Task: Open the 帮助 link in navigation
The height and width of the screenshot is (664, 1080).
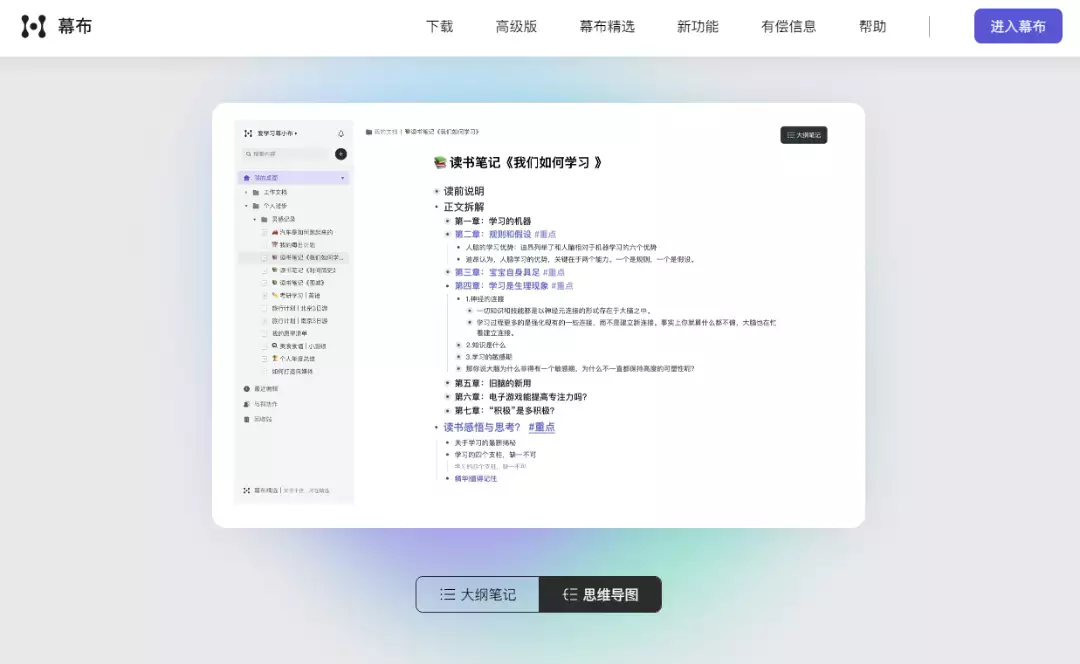Action: click(872, 27)
